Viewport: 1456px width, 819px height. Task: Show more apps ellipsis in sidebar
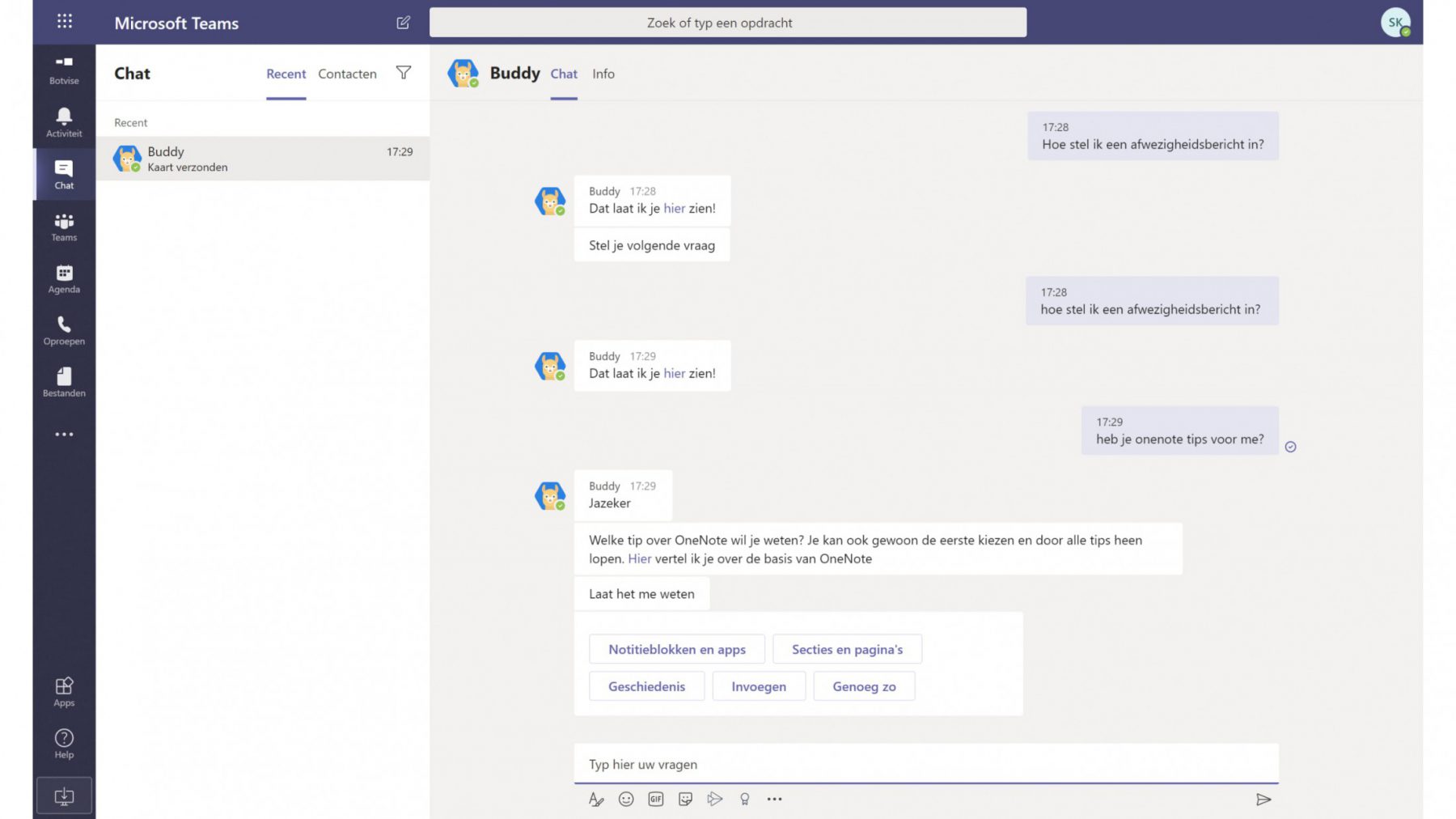click(64, 435)
